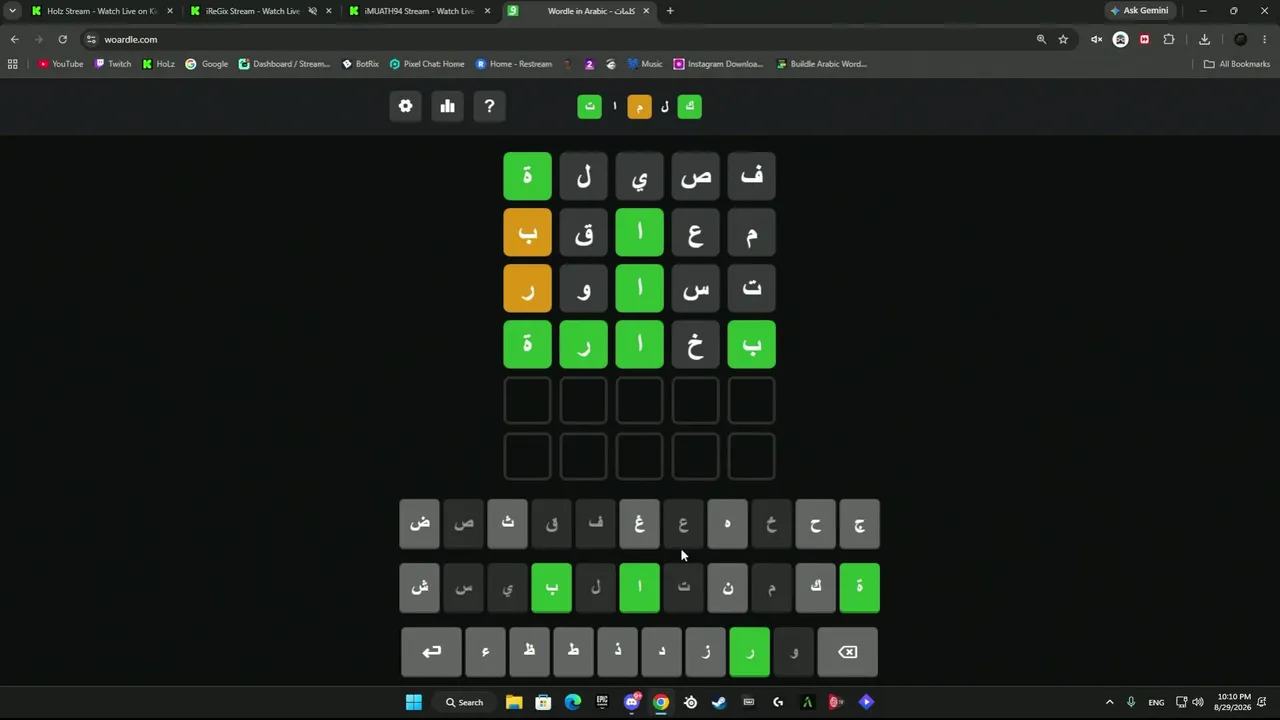
Task: Close the Holz Stream tab
Action: point(169,11)
